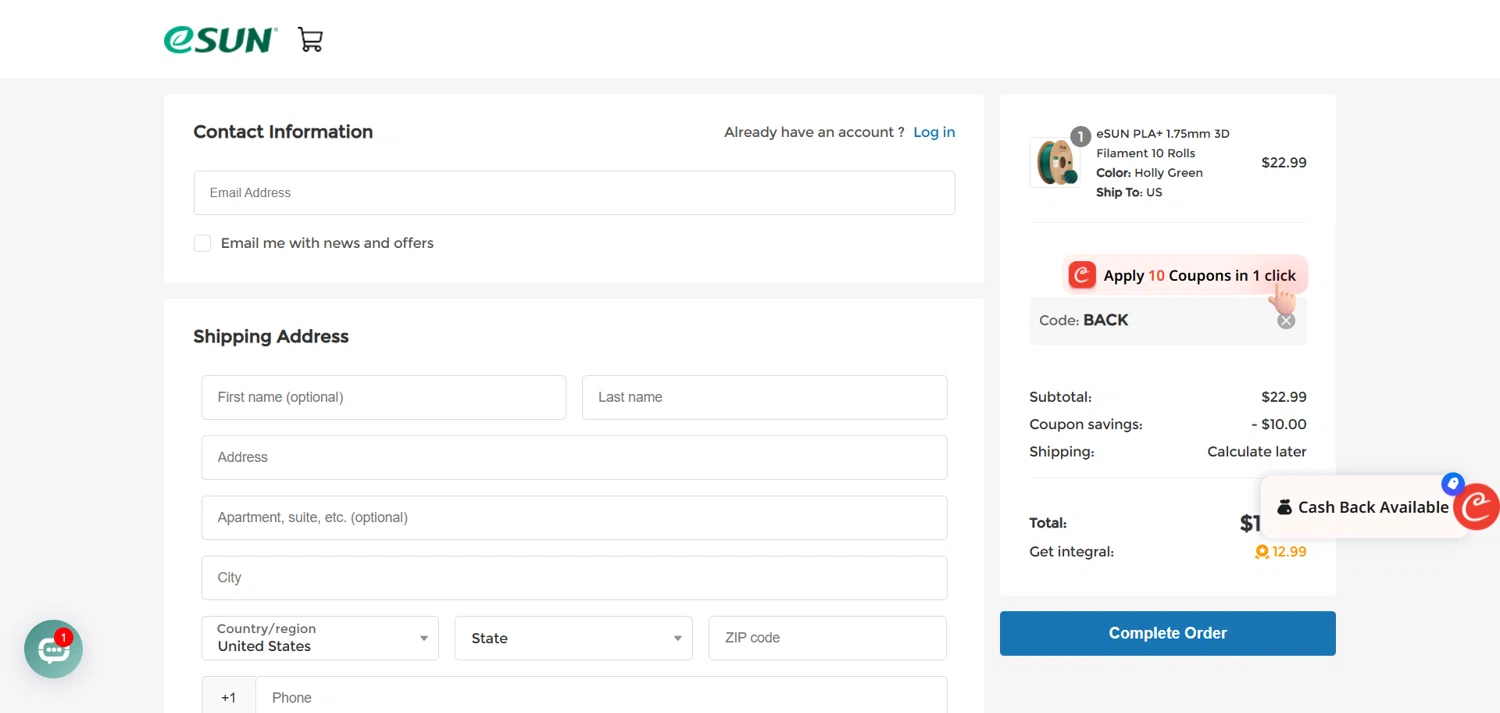1500x713 pixels.
Task: Click the Calculate later shipping text
Action: [1257, 452]
